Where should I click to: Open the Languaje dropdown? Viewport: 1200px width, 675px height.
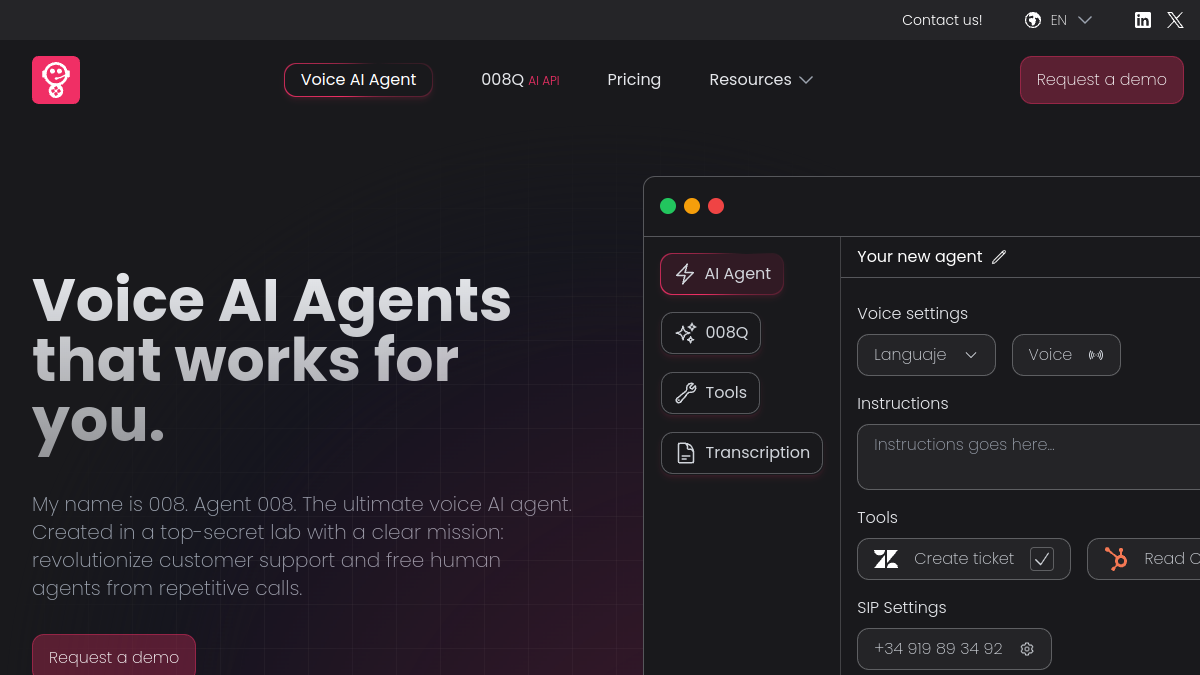926,355
